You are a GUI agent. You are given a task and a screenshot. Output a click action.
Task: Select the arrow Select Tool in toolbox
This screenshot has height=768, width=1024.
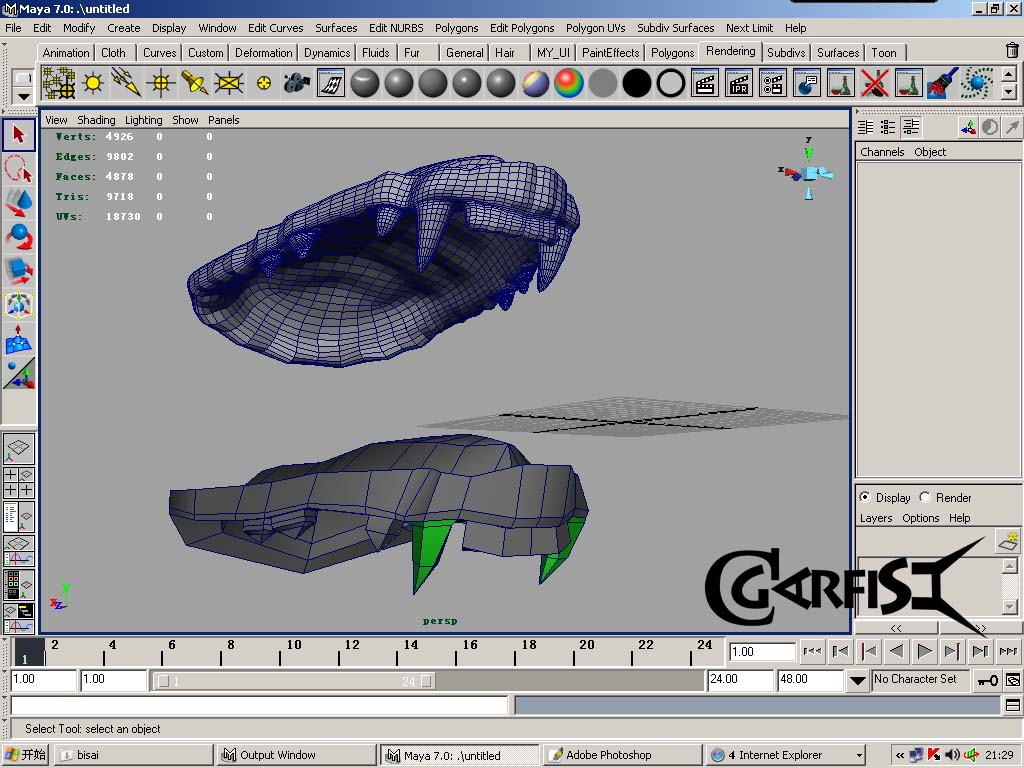coord(19,135)
